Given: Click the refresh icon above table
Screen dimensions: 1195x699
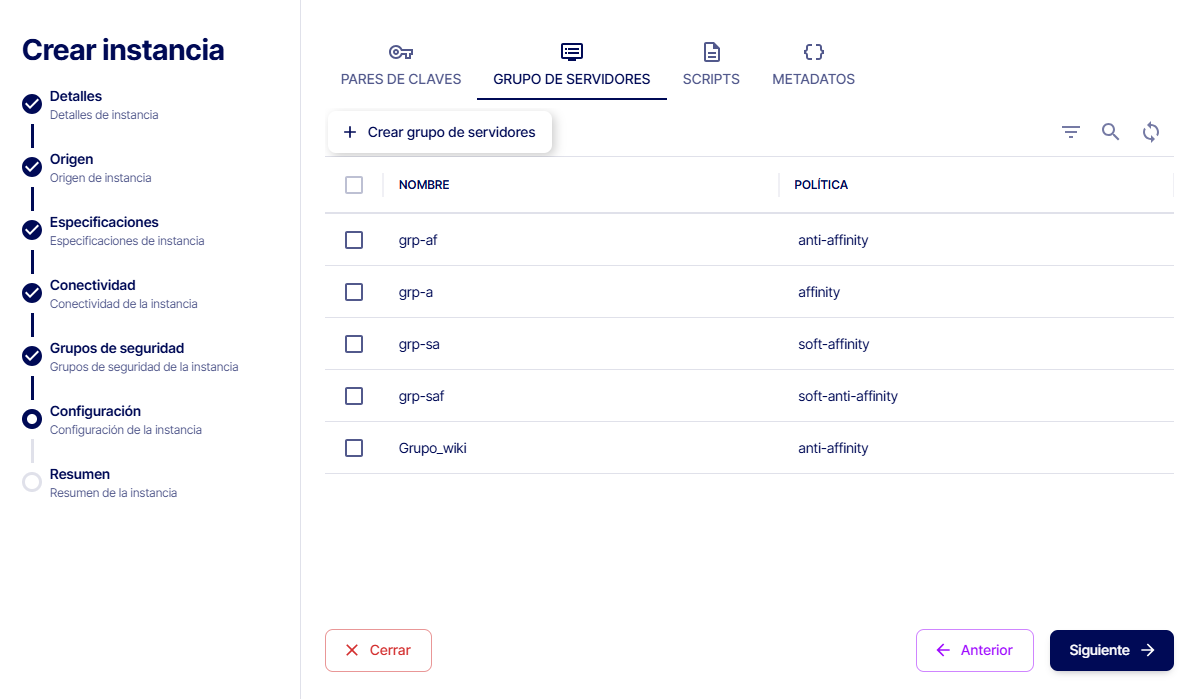Looking at the screenshot, I should (1151, 132).
